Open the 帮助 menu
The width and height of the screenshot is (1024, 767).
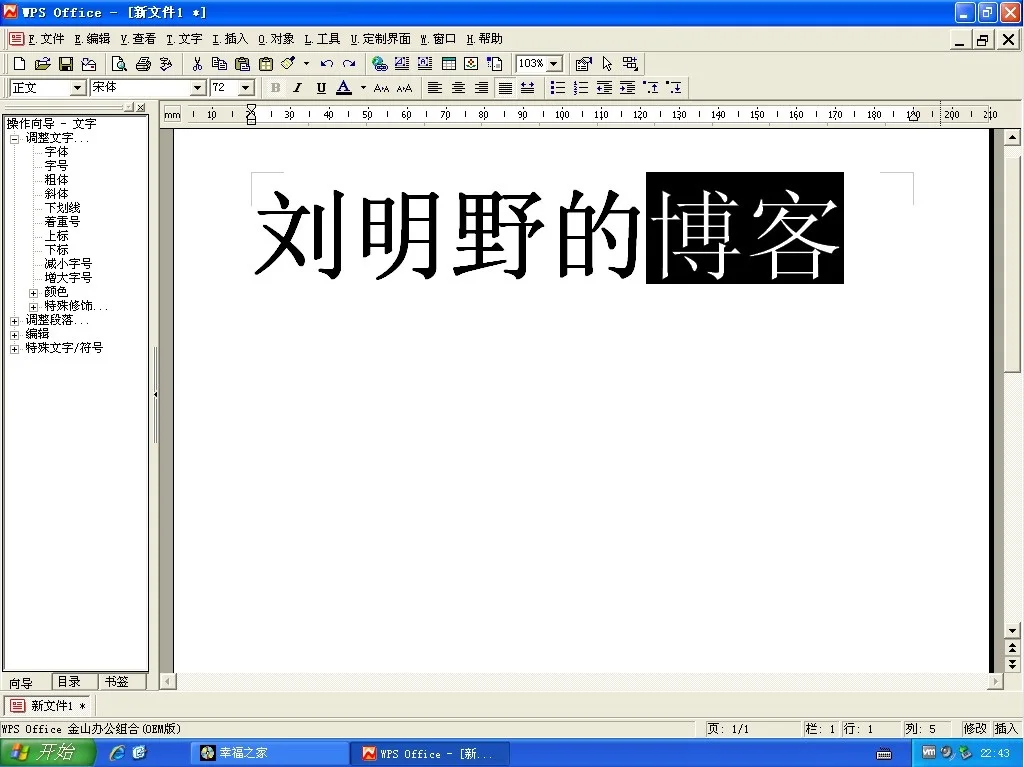485,39
